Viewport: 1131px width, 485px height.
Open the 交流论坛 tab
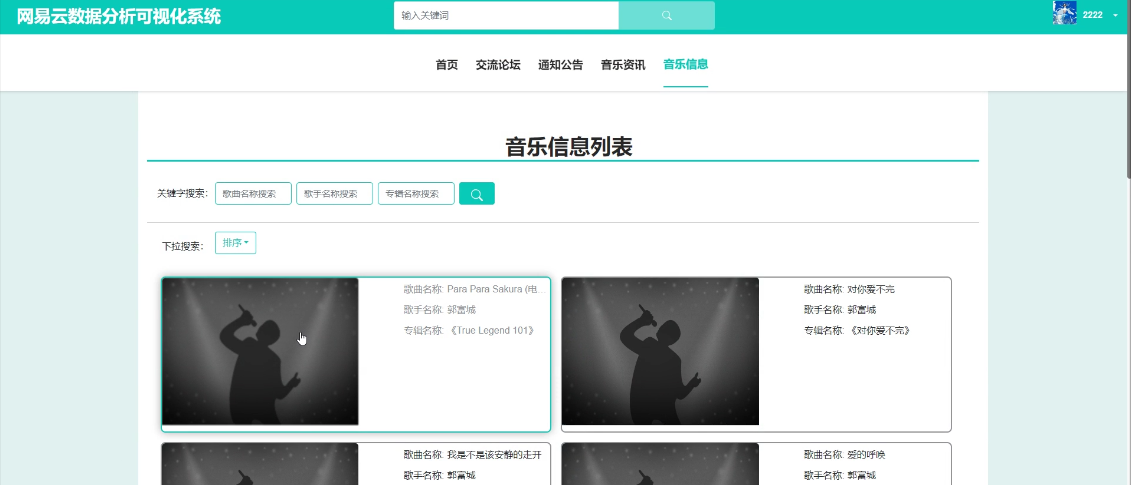[x=498, y=64]
